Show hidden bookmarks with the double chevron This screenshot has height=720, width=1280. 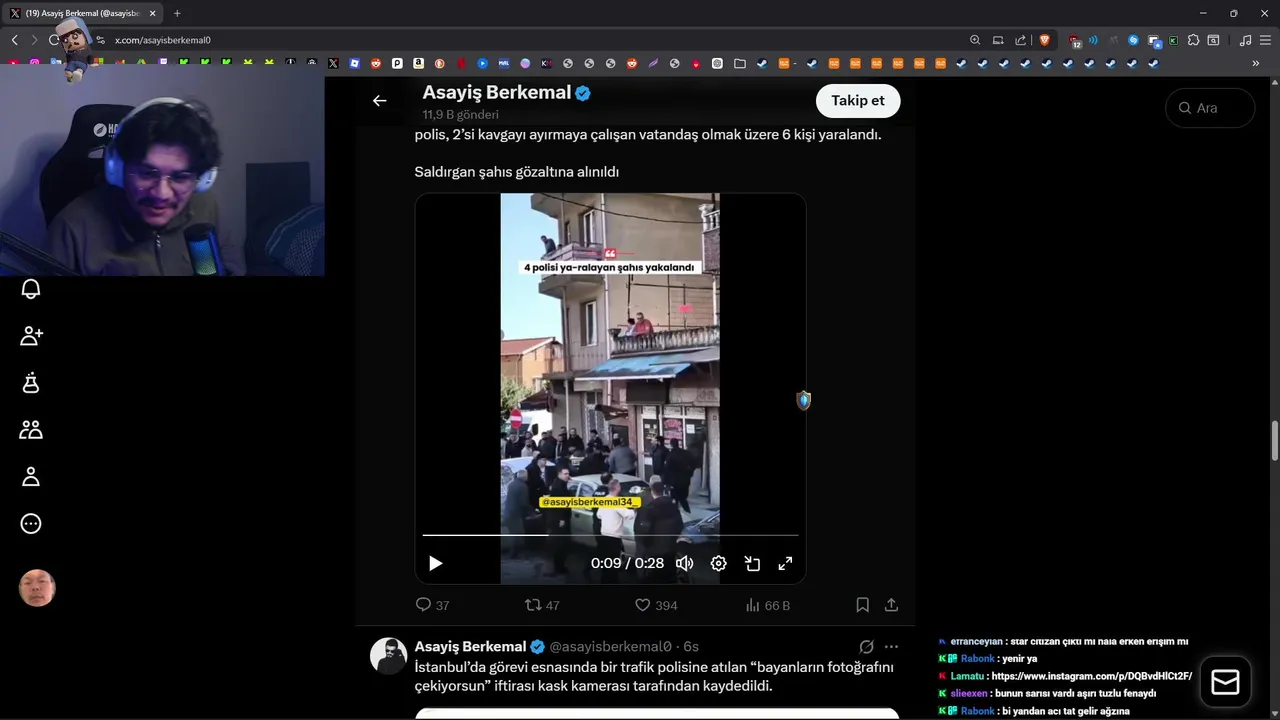(1255, 63)
